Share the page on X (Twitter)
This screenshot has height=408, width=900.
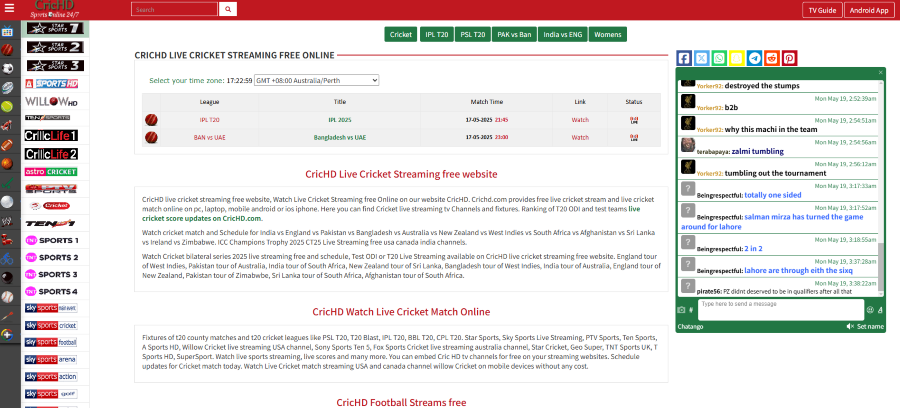coord(701,58)
